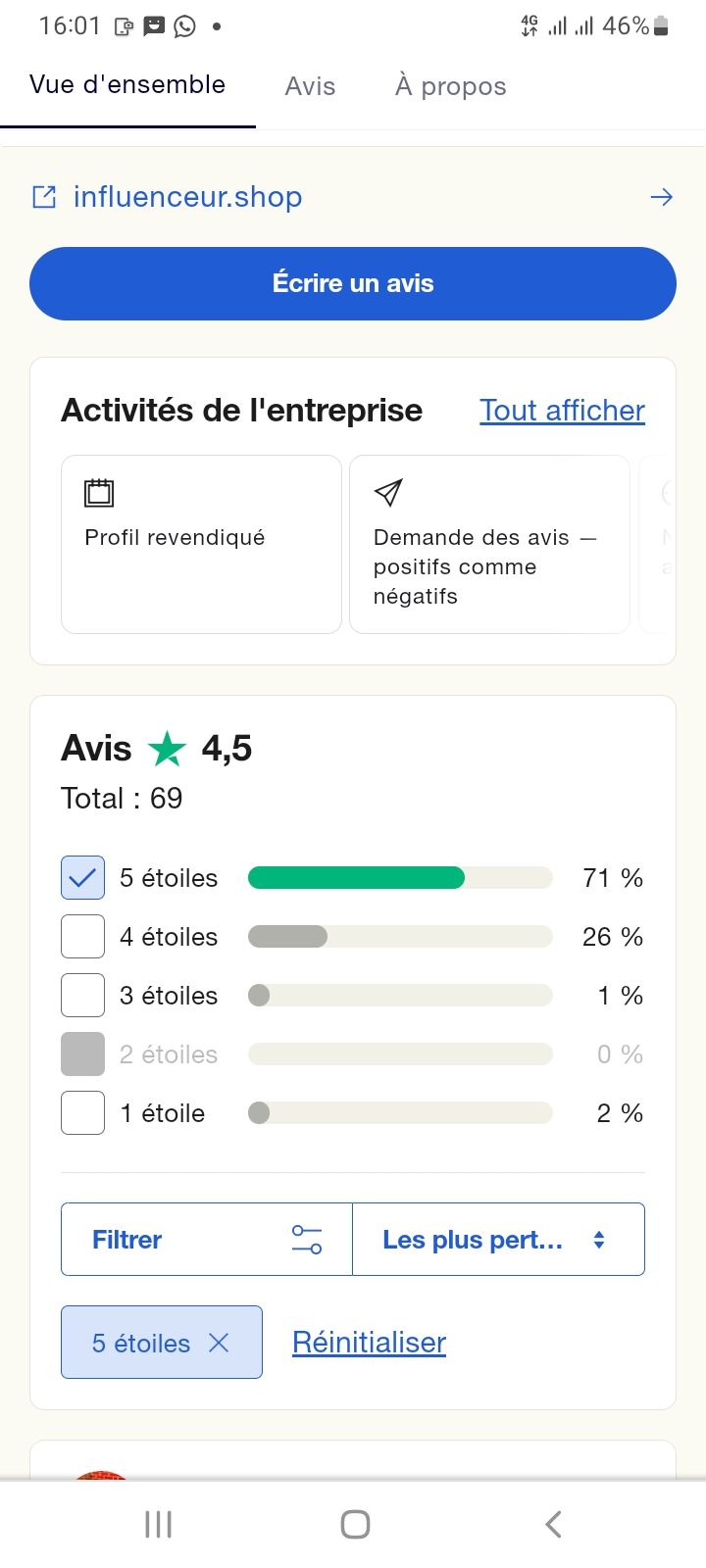Tap the external link icon beside influenceur.shop
Viewport: 706px width, 1568px height.
pos(44,197)
